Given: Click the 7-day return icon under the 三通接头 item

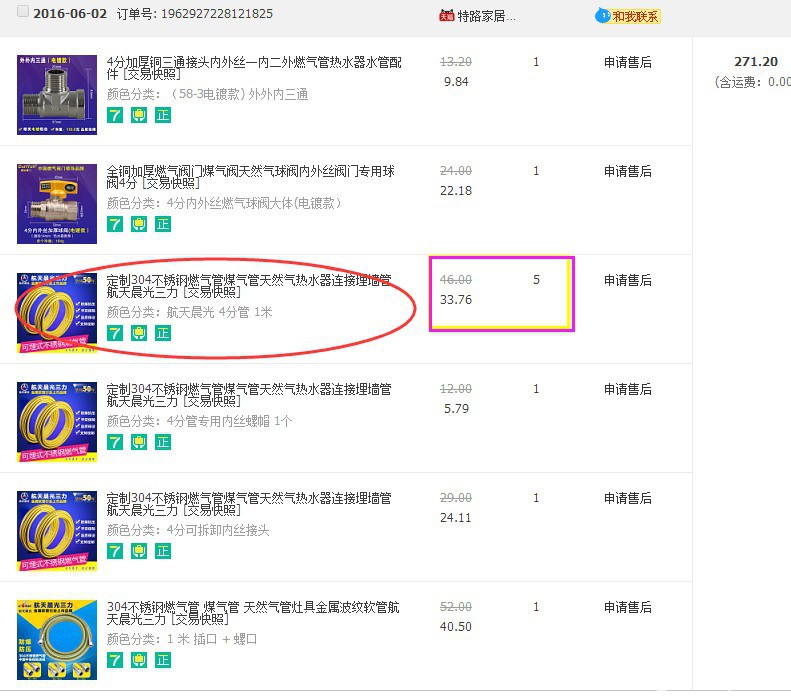Looking at the screenshot, I should pos(115,115).
